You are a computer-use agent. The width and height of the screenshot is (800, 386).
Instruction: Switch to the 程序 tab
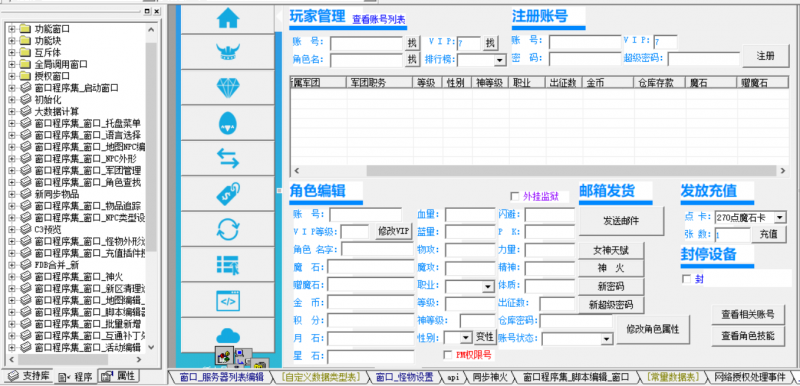click(75, 377)
